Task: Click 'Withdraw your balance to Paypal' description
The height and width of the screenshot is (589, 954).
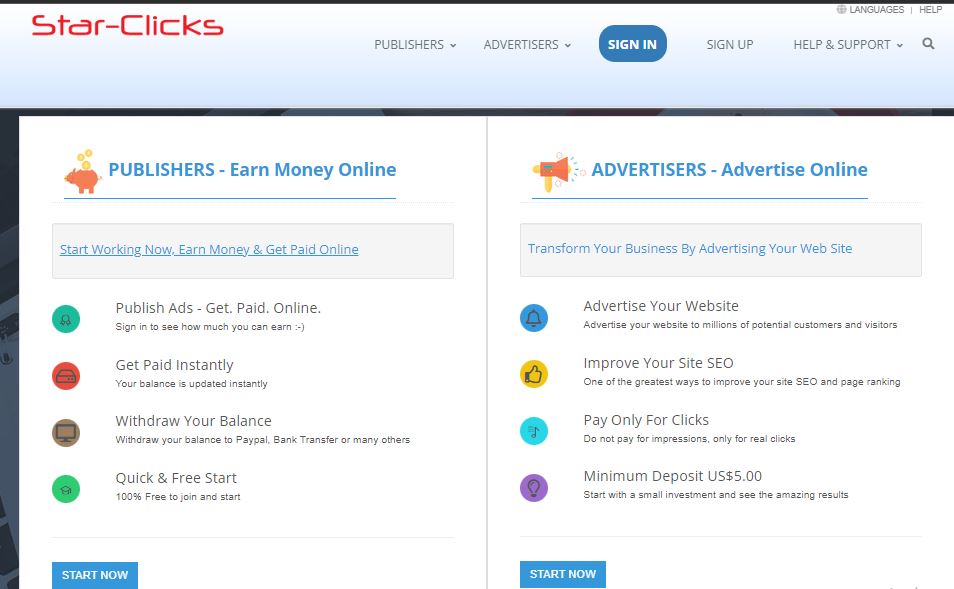Action: [263, 440]
